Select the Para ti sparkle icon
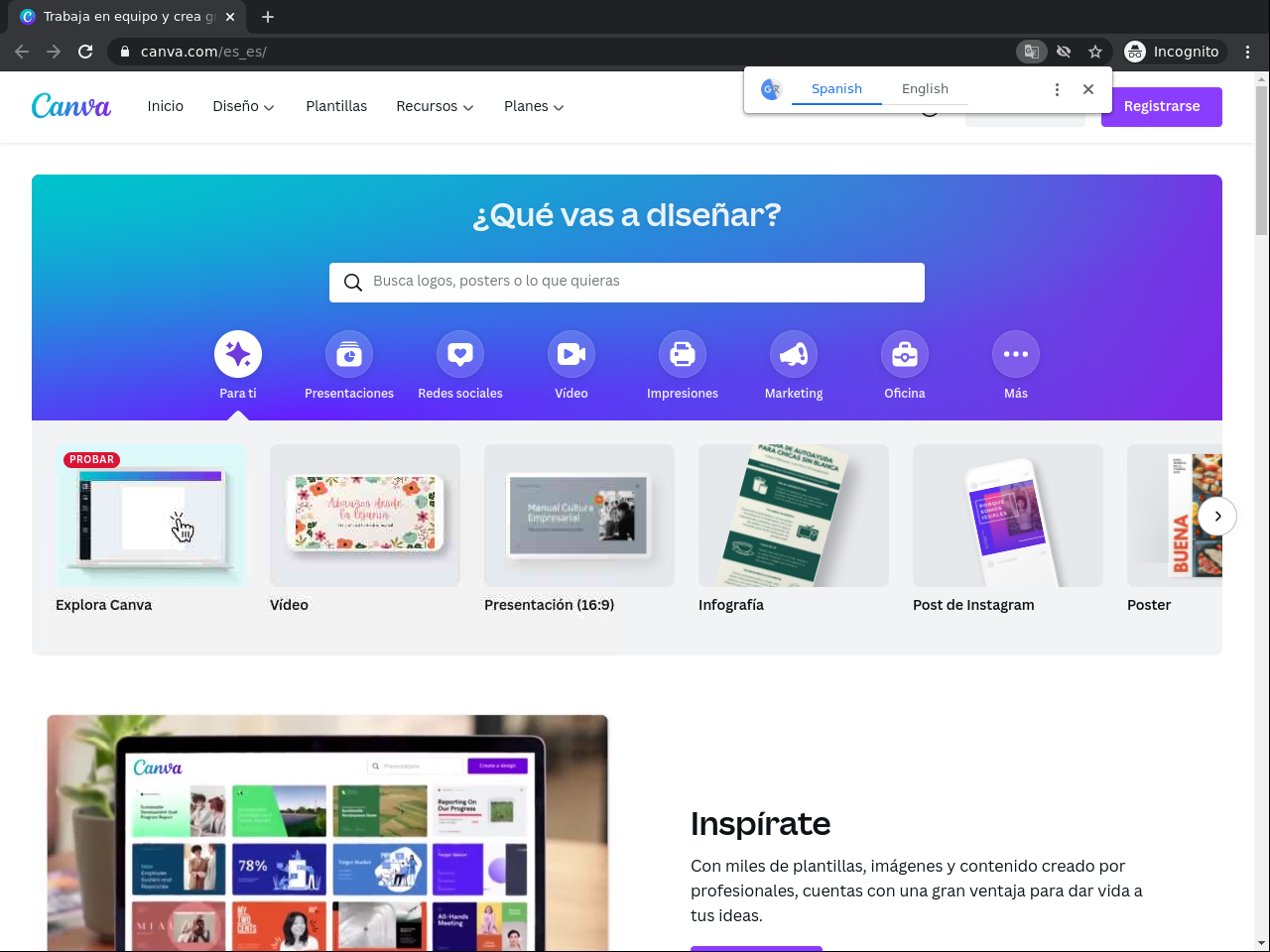The image size is (1270, 952). [x=238, y=354]
